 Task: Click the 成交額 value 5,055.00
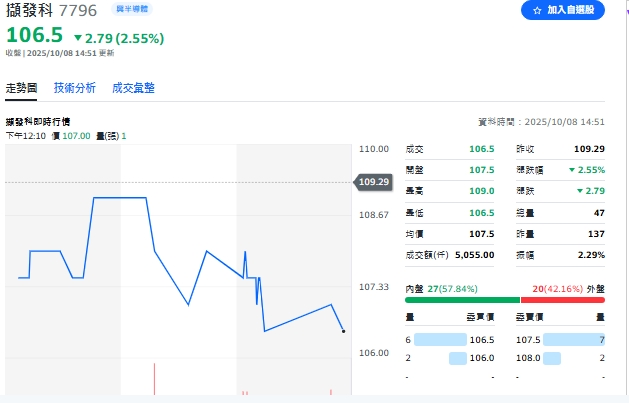pyautogui.click(x=475, y=255)
